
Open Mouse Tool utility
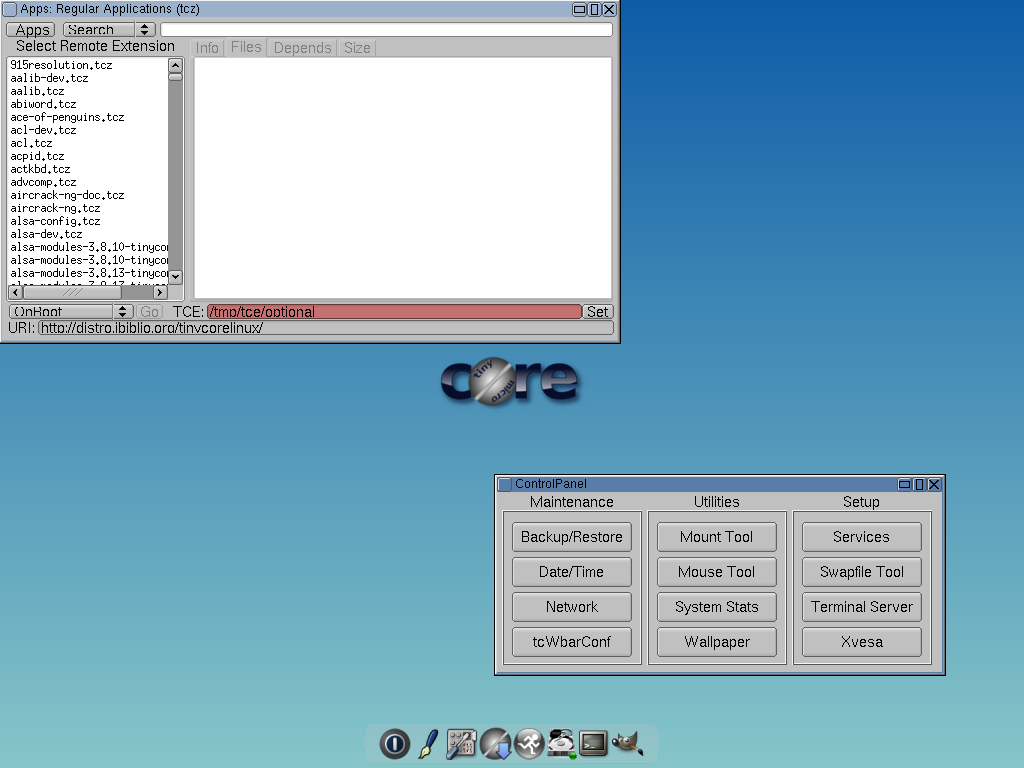pyautogui.click(x=716, y=572)
